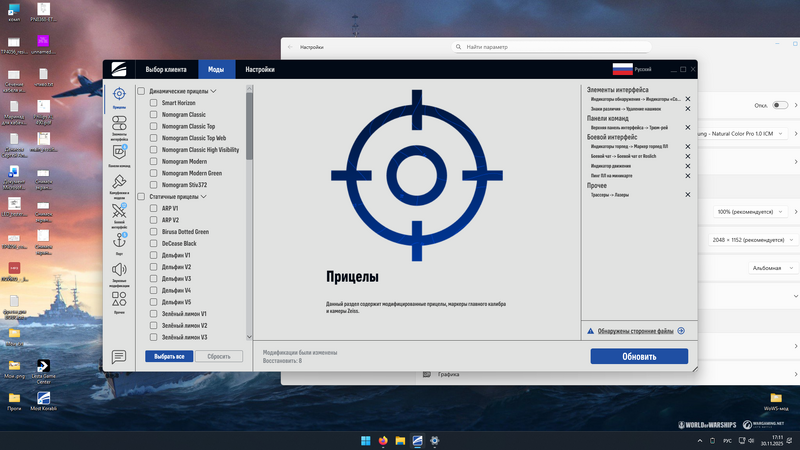The image size is (800, 450).
Task: Collapse the Динамические прицелы group
Action: click(213, 91)
